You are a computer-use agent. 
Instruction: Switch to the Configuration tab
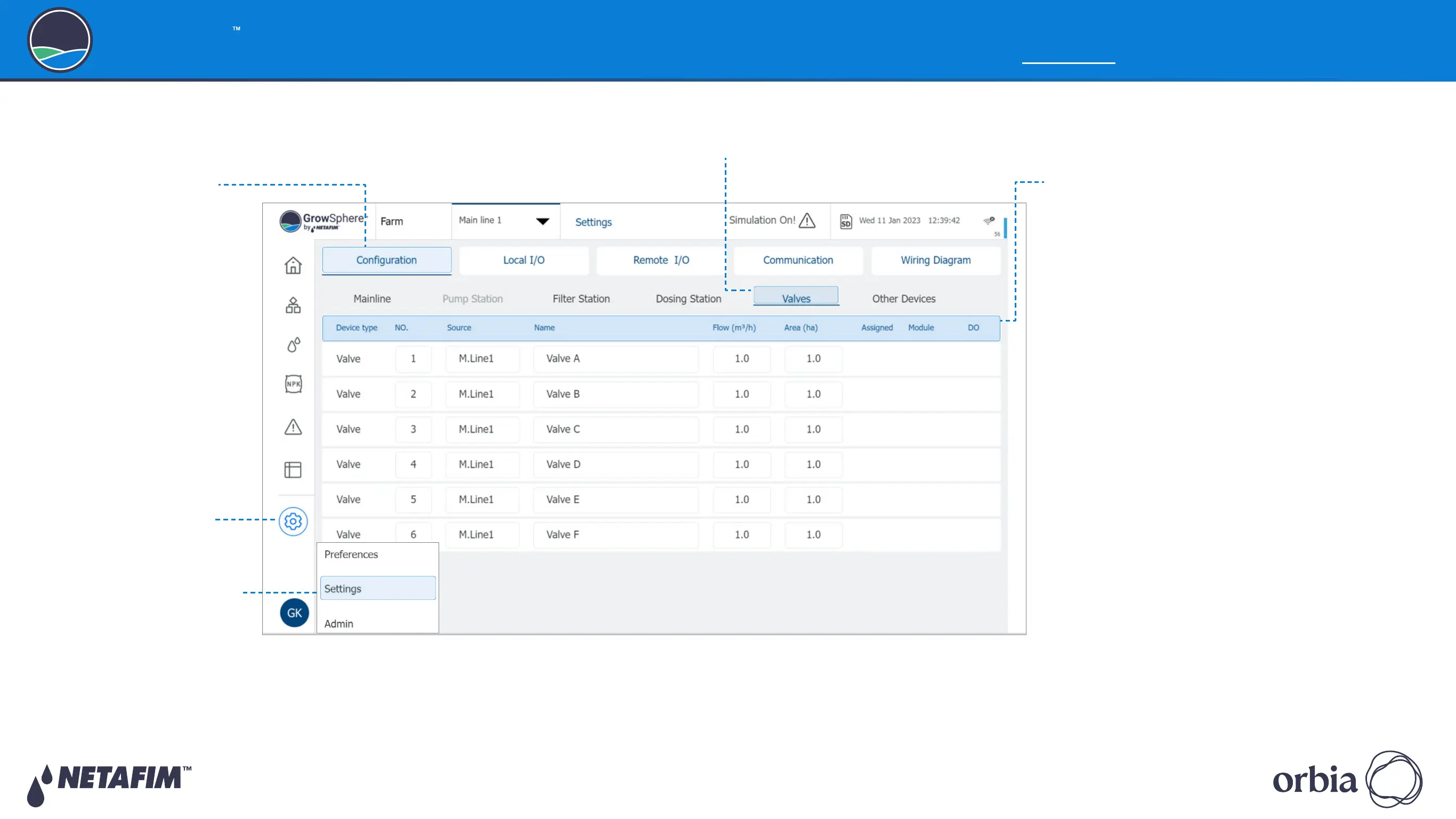(386, 260)
